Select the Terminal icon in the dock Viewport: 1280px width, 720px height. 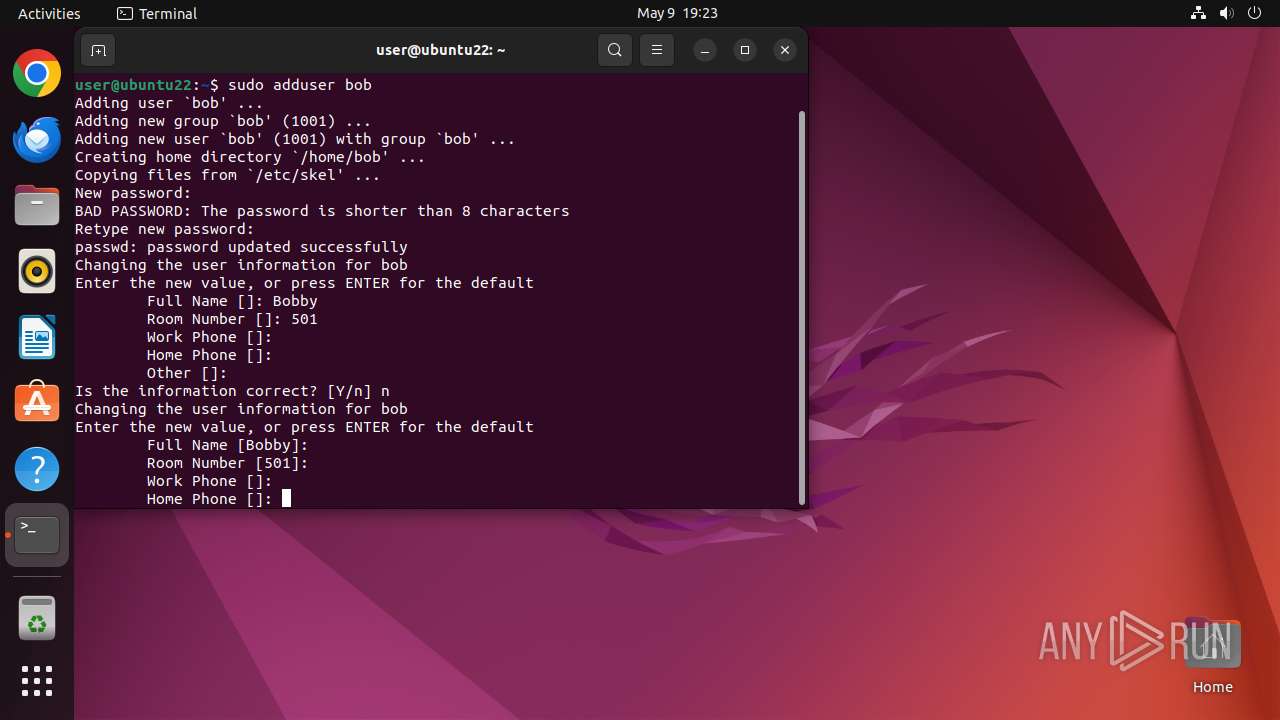coord(37,535)
